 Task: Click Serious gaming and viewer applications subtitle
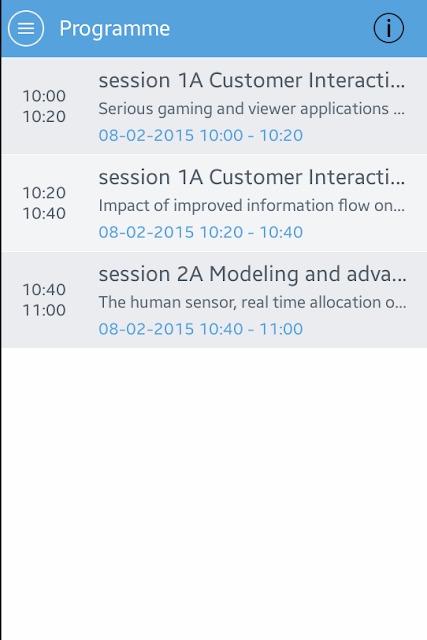252,109
